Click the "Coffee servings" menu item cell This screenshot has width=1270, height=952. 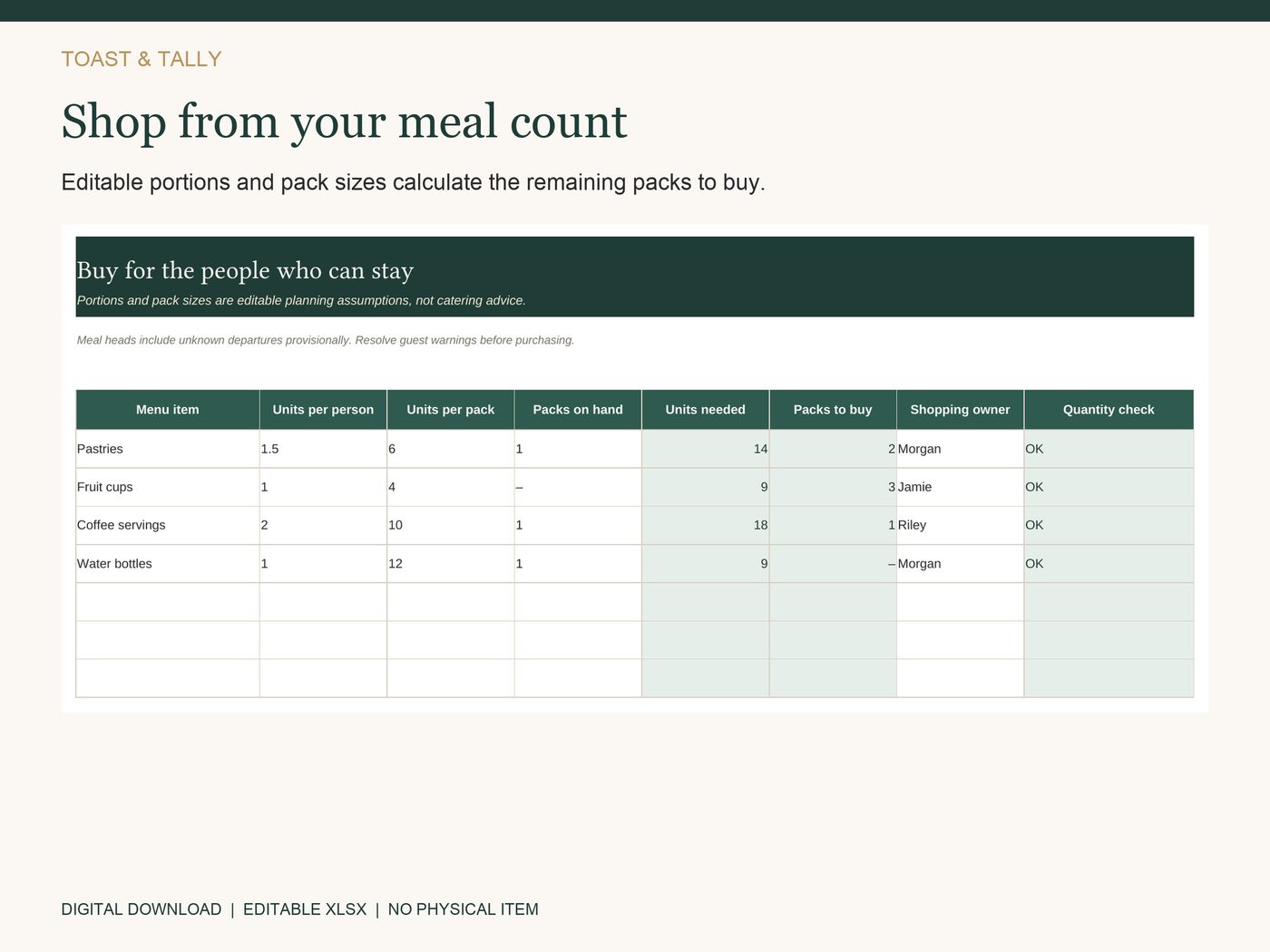168,525
